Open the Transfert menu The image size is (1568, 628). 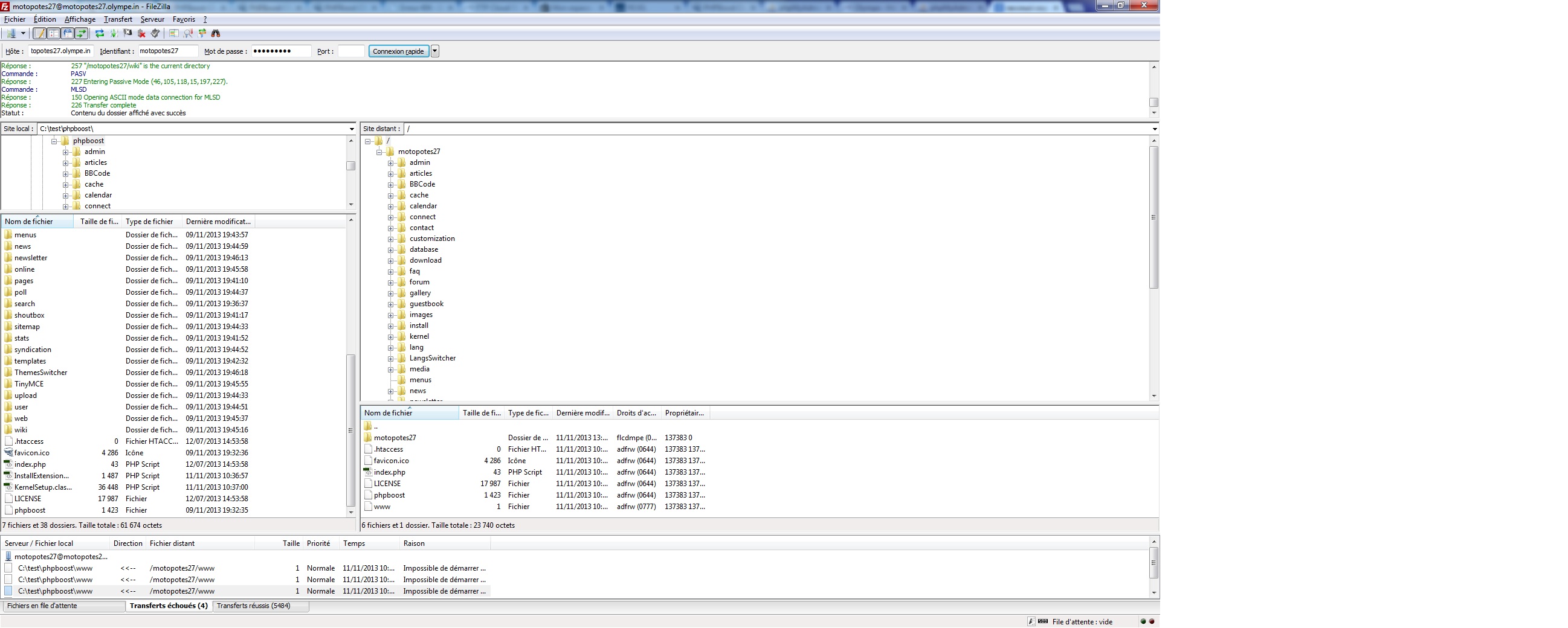[117, 19]
